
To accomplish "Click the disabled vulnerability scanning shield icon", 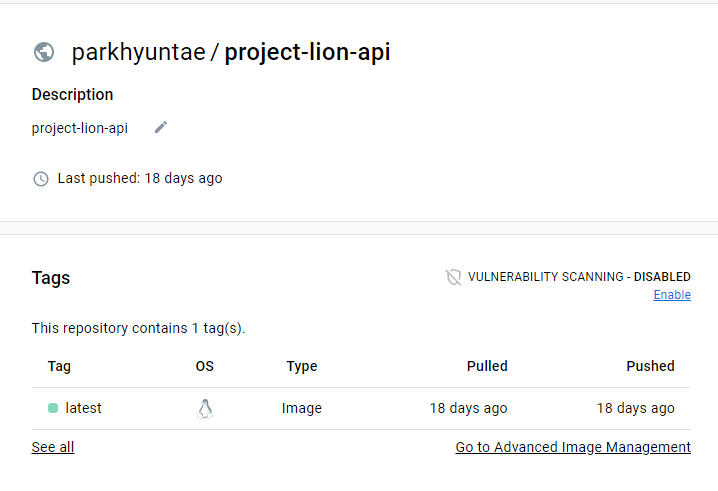I will (453, 277).
